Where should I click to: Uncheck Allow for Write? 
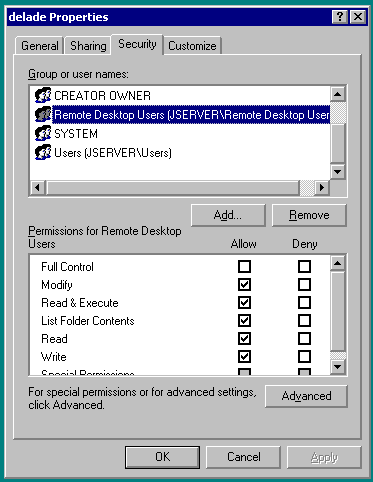click(244, 357)
